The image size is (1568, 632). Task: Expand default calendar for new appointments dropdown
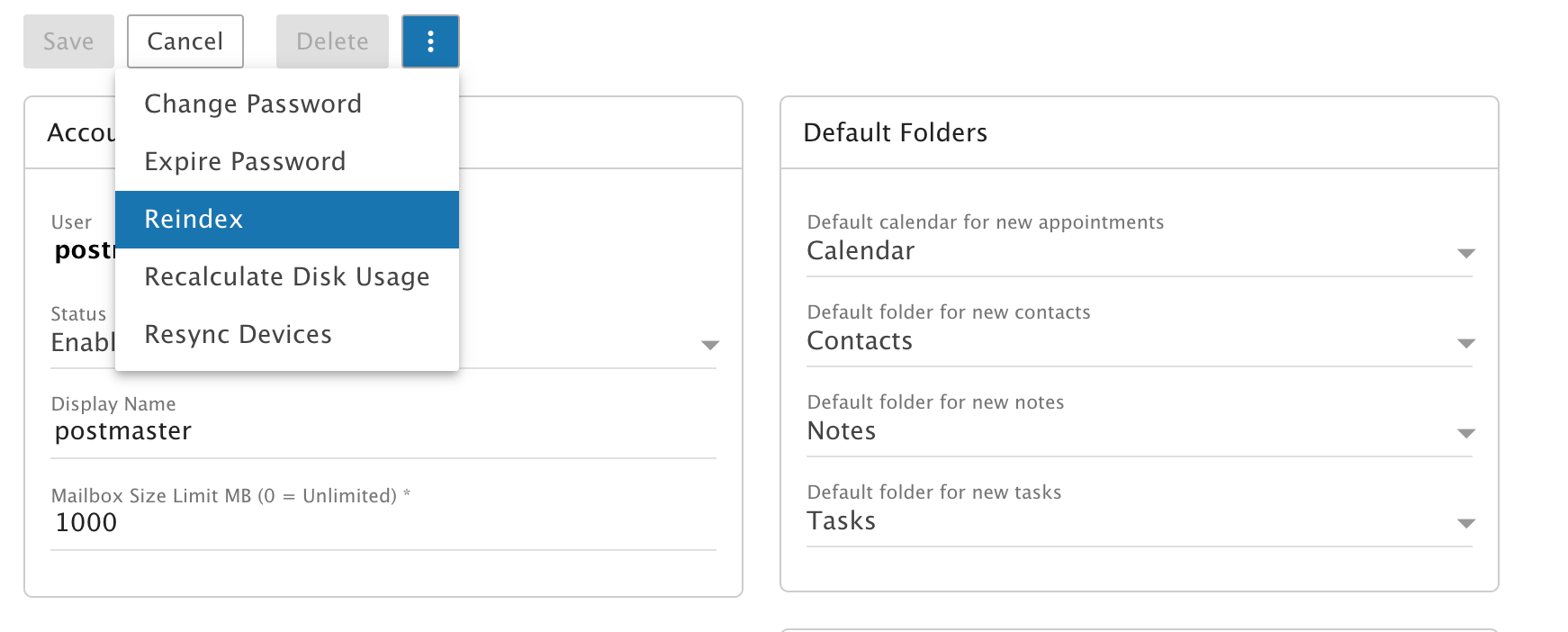pyautogui.click(x=1466, y=253)
